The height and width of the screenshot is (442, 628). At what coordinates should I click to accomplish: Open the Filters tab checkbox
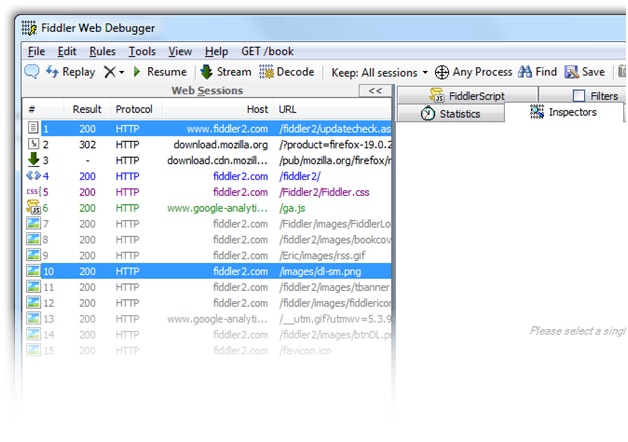pos(580,96)
